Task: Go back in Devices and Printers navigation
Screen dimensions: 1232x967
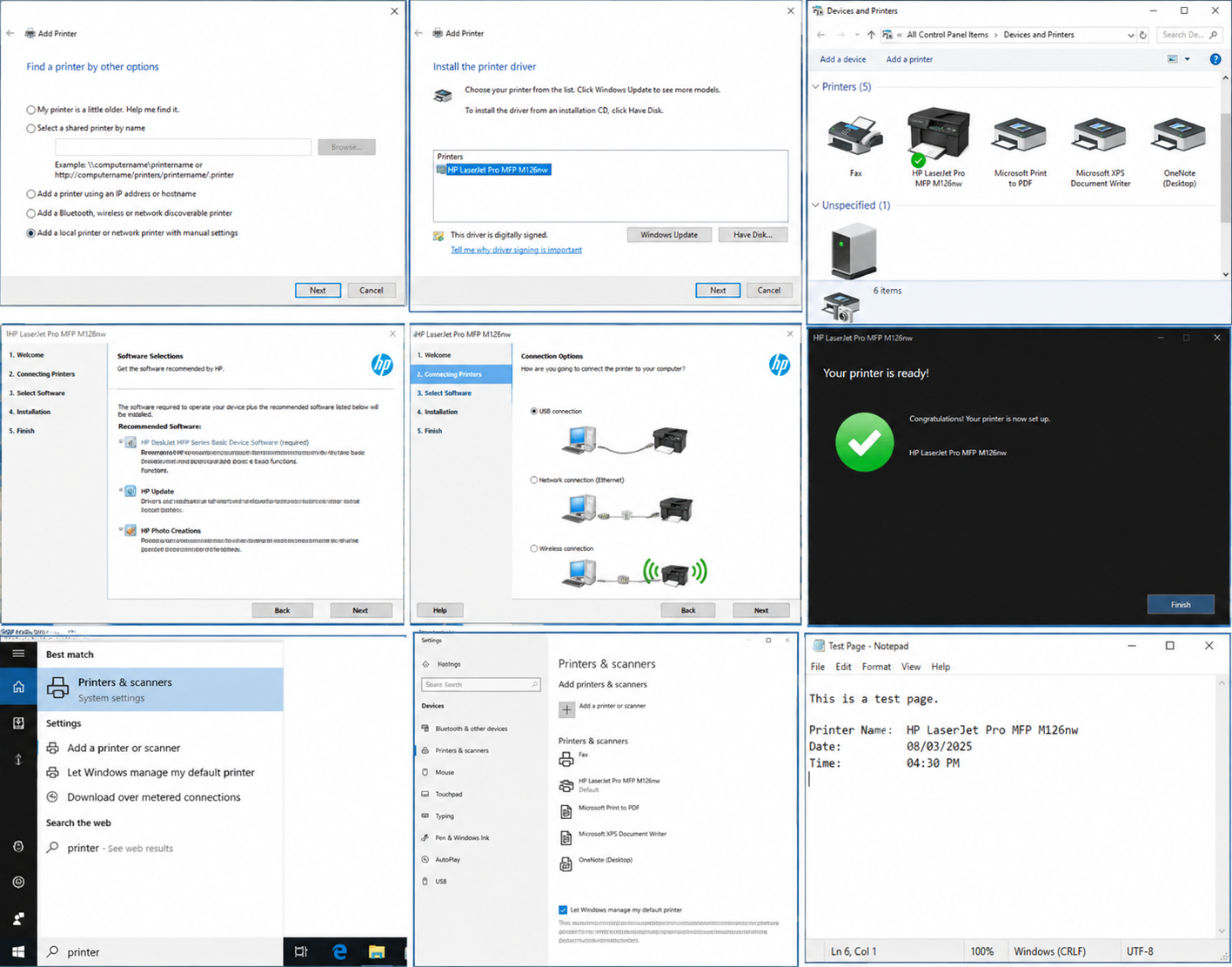Action: [820, 35]
